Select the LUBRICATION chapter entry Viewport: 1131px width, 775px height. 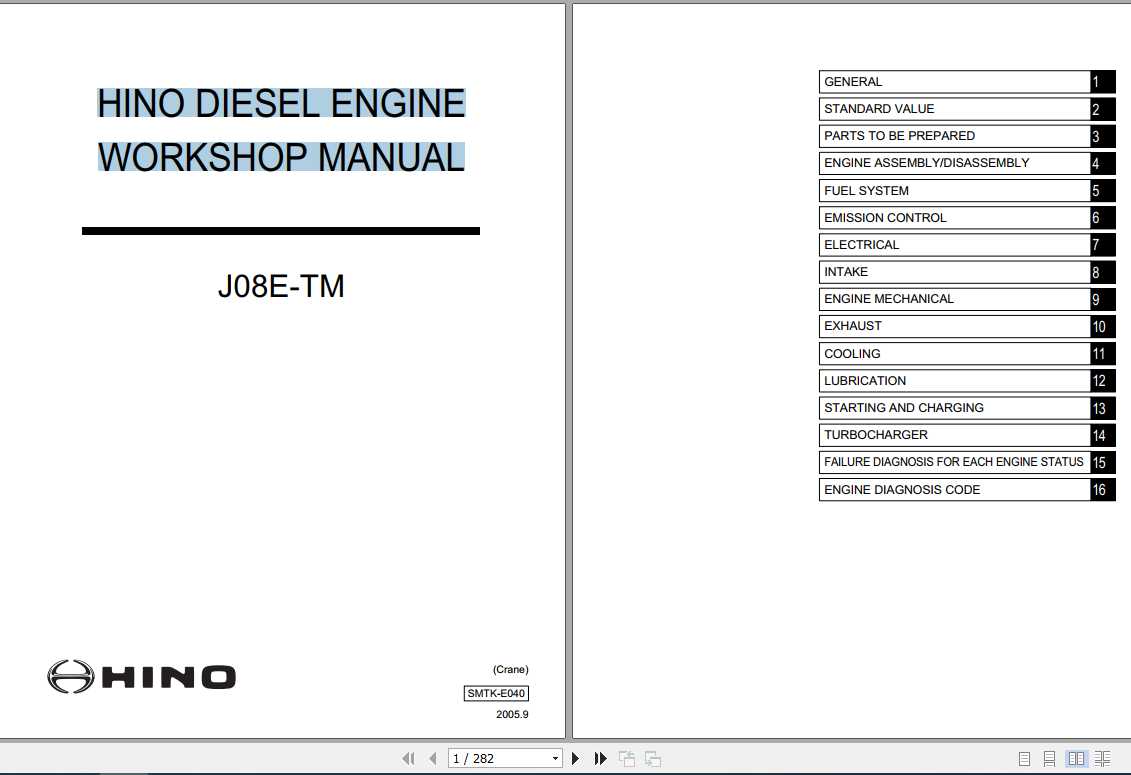(x=967, y=380)
